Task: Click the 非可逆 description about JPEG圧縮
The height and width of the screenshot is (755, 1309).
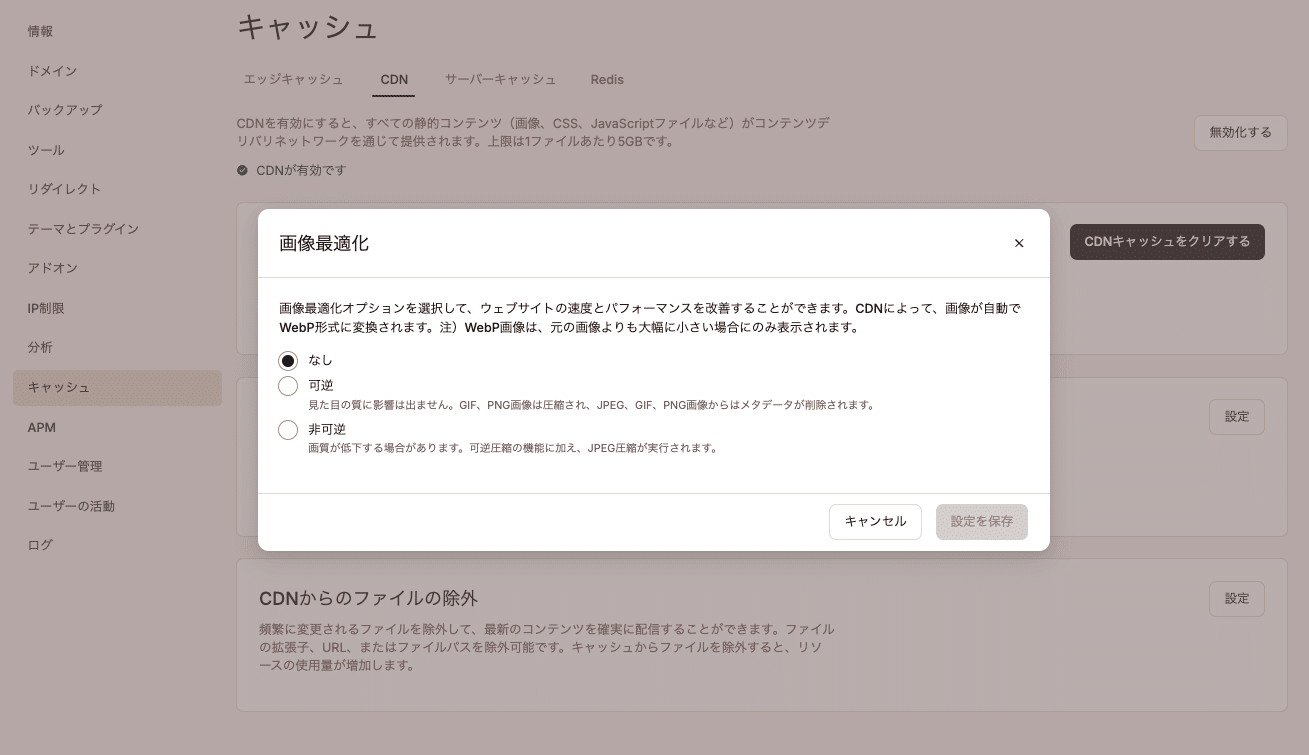Action: coord(513,448)
